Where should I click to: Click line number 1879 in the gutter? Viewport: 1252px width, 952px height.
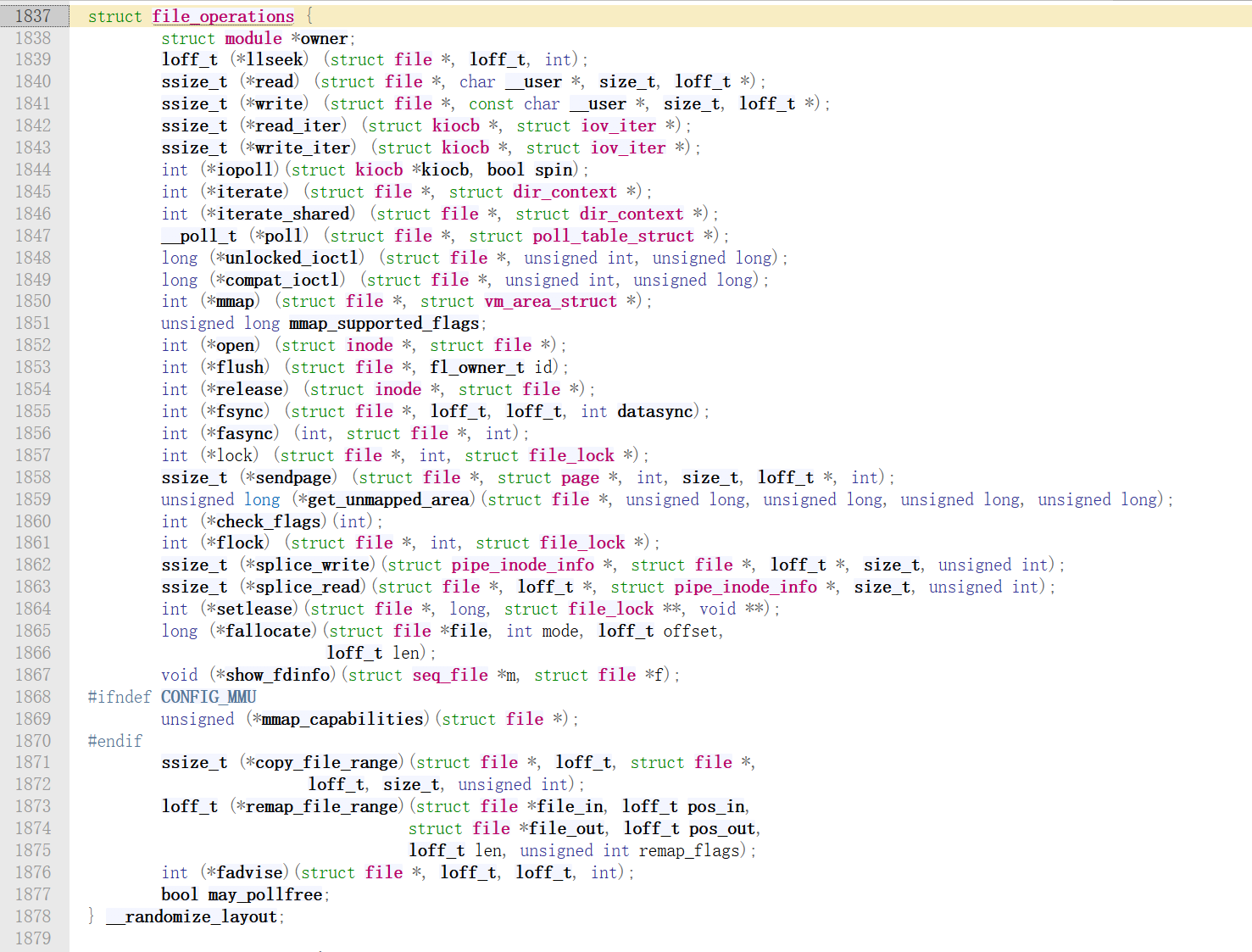pyautogui.click(x=33, y=938)
